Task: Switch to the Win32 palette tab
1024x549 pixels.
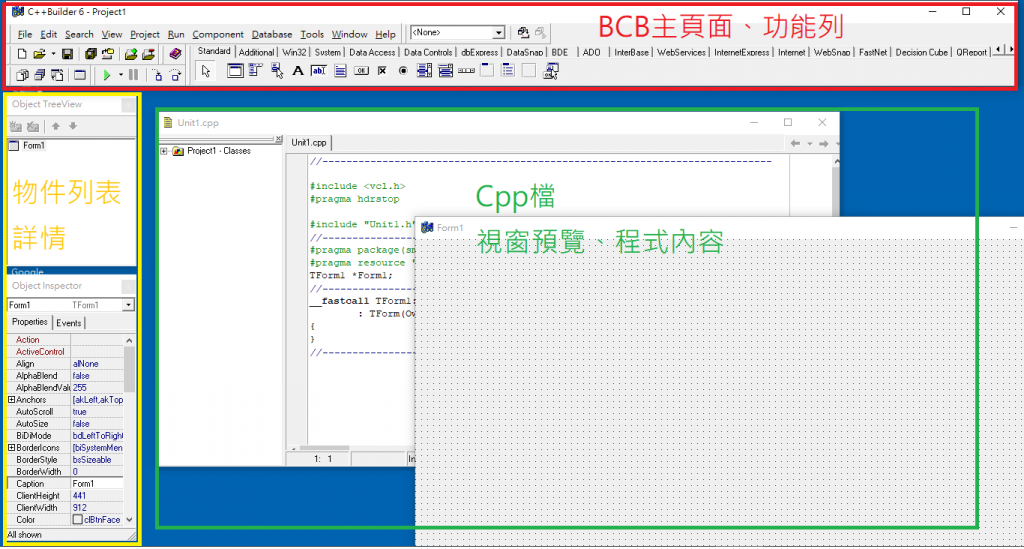Action: [x=294, y=52]
